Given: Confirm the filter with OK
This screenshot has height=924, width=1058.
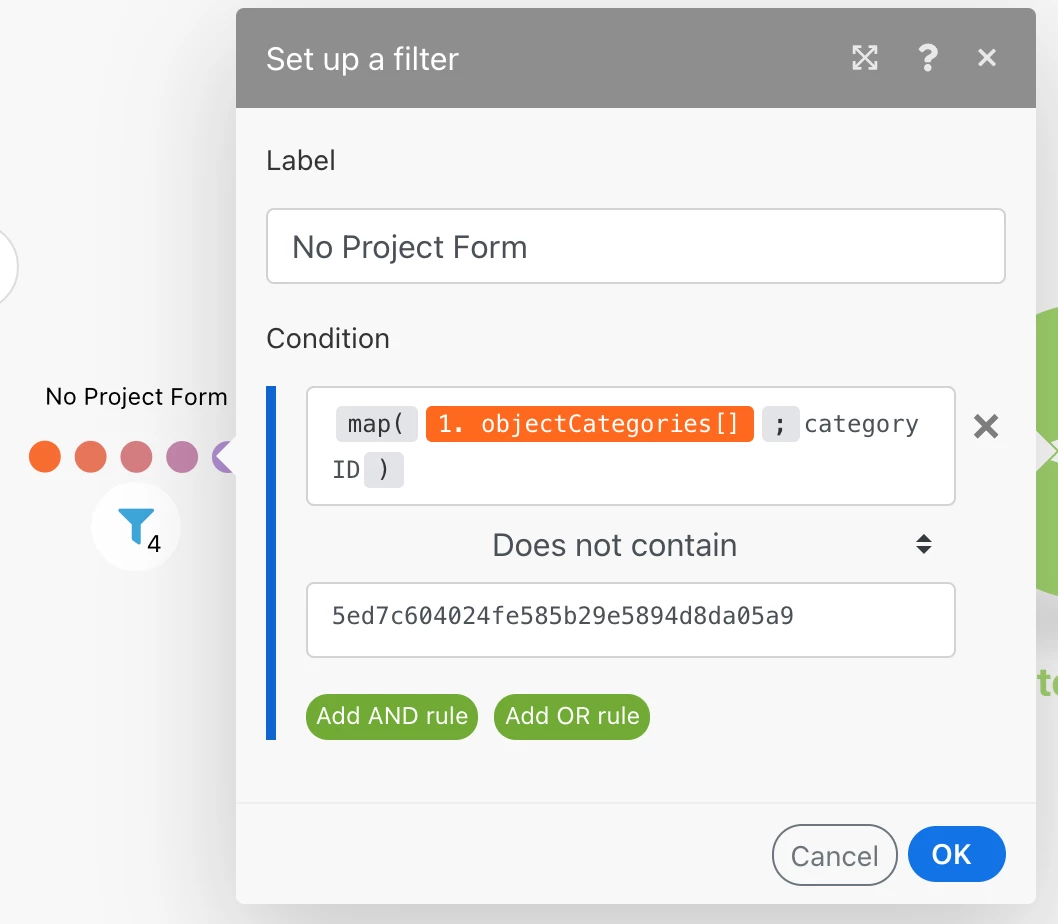Looking at the screenshot, I should click(956, 855).
